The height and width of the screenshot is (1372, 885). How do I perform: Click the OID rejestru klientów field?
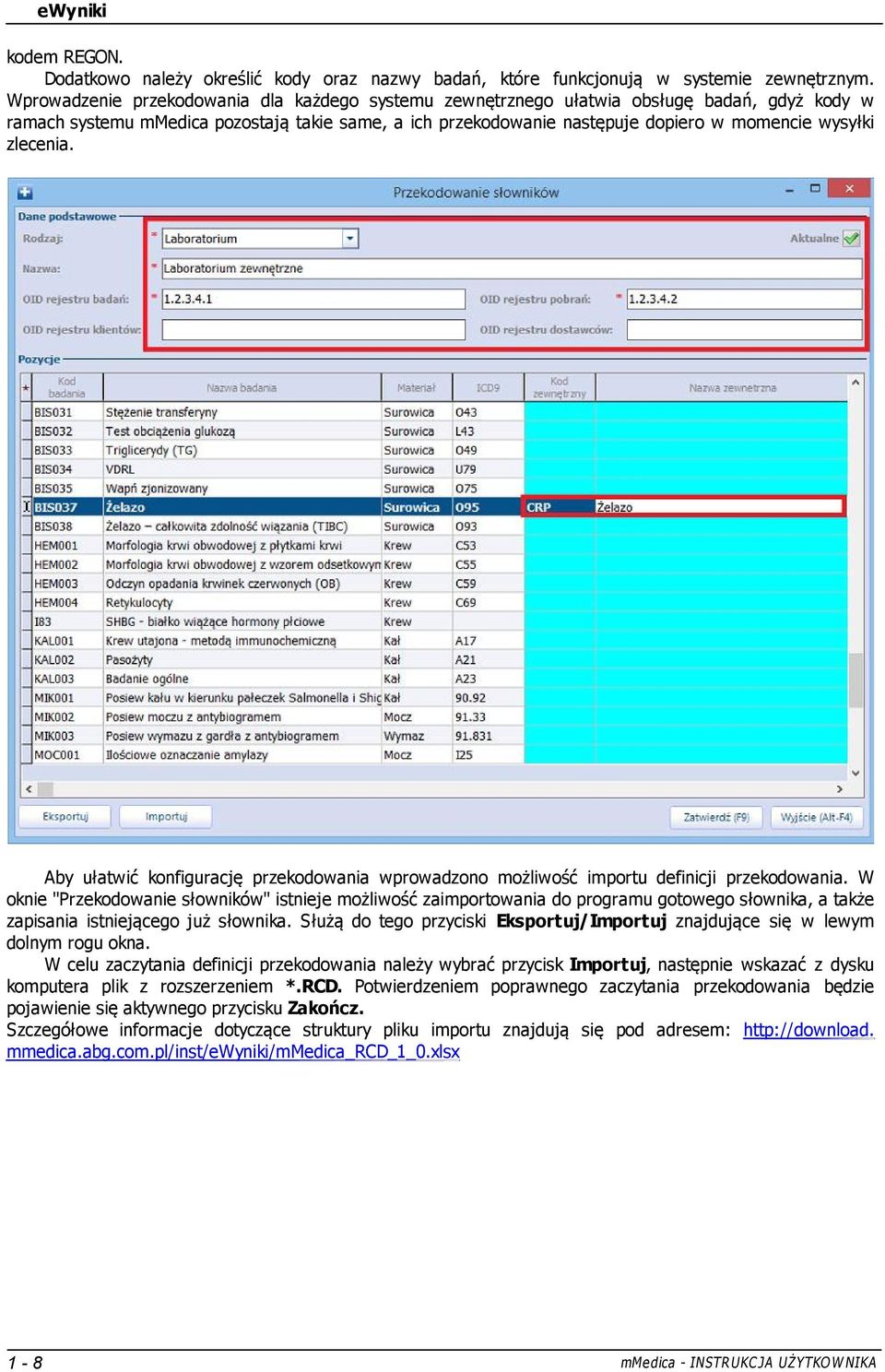coord(313,329)
